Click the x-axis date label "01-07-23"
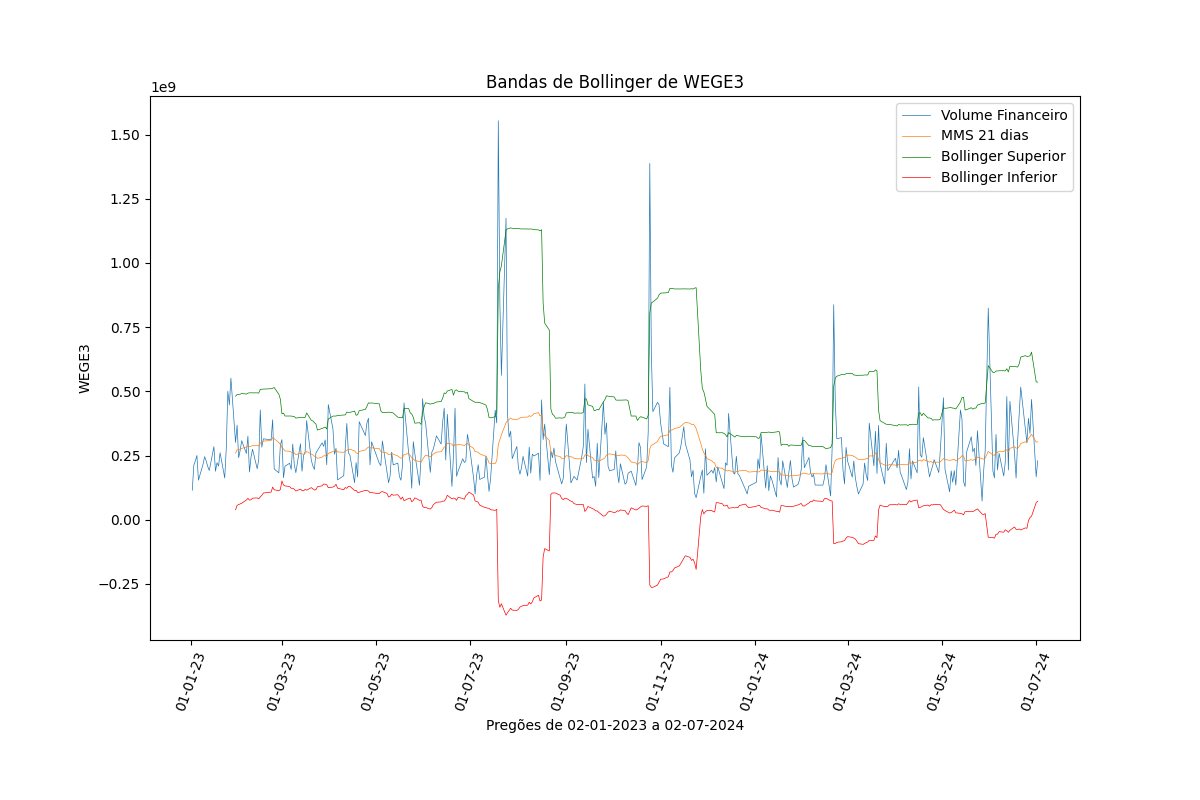Viewport: 1200px width, 800px height. click(x=468, y=681)
